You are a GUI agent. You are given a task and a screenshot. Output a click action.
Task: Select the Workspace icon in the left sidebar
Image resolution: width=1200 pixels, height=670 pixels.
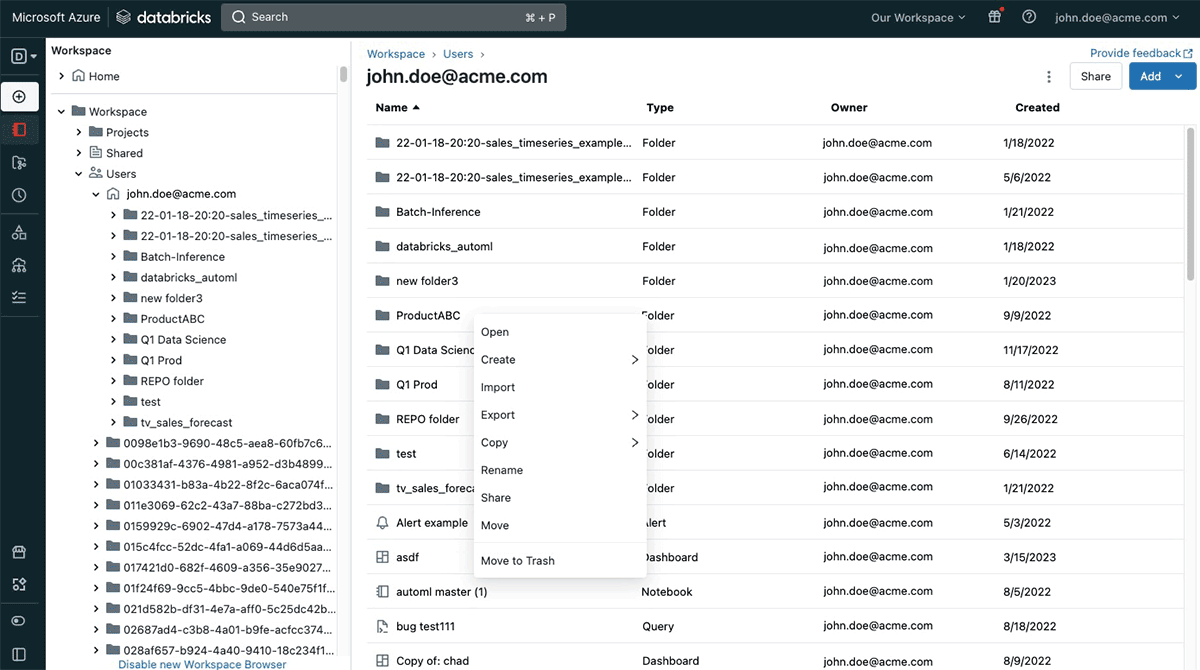pyautogui.click(x=20, y=129)
